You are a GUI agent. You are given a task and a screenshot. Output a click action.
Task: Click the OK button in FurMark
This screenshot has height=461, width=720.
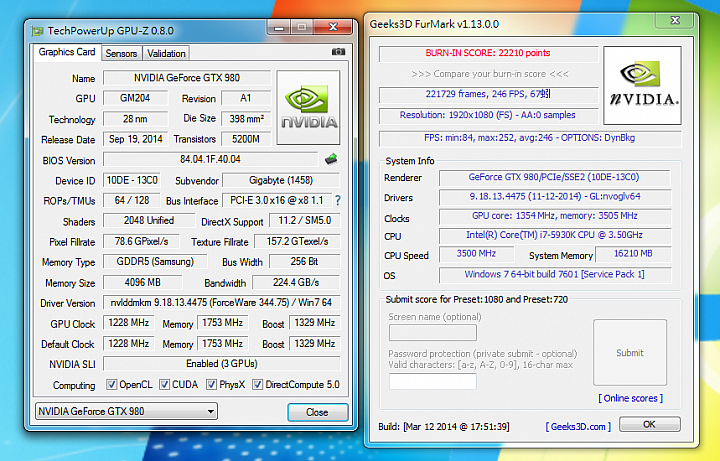649,424
